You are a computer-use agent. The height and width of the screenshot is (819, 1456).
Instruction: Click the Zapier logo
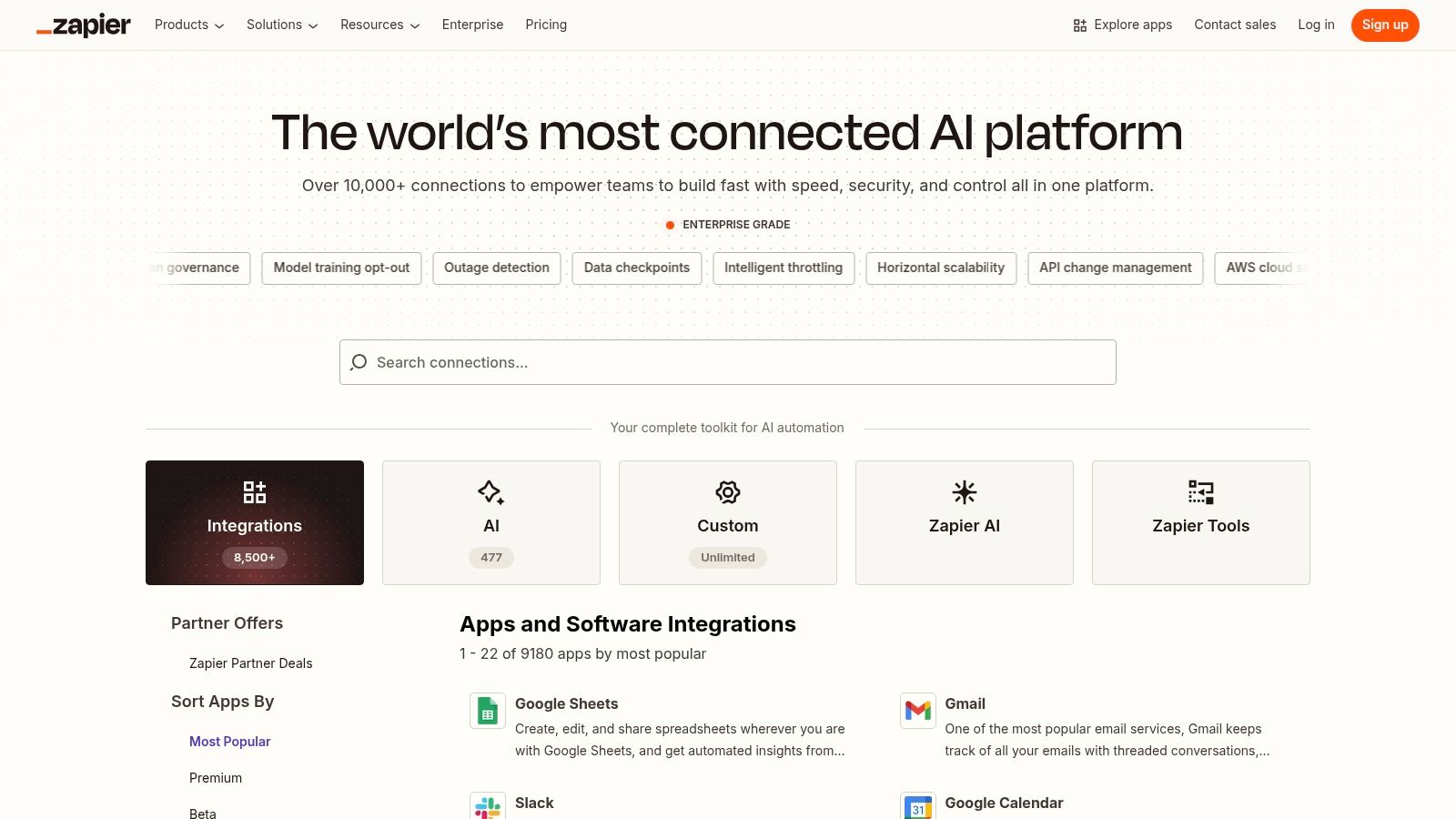point(83,25)
